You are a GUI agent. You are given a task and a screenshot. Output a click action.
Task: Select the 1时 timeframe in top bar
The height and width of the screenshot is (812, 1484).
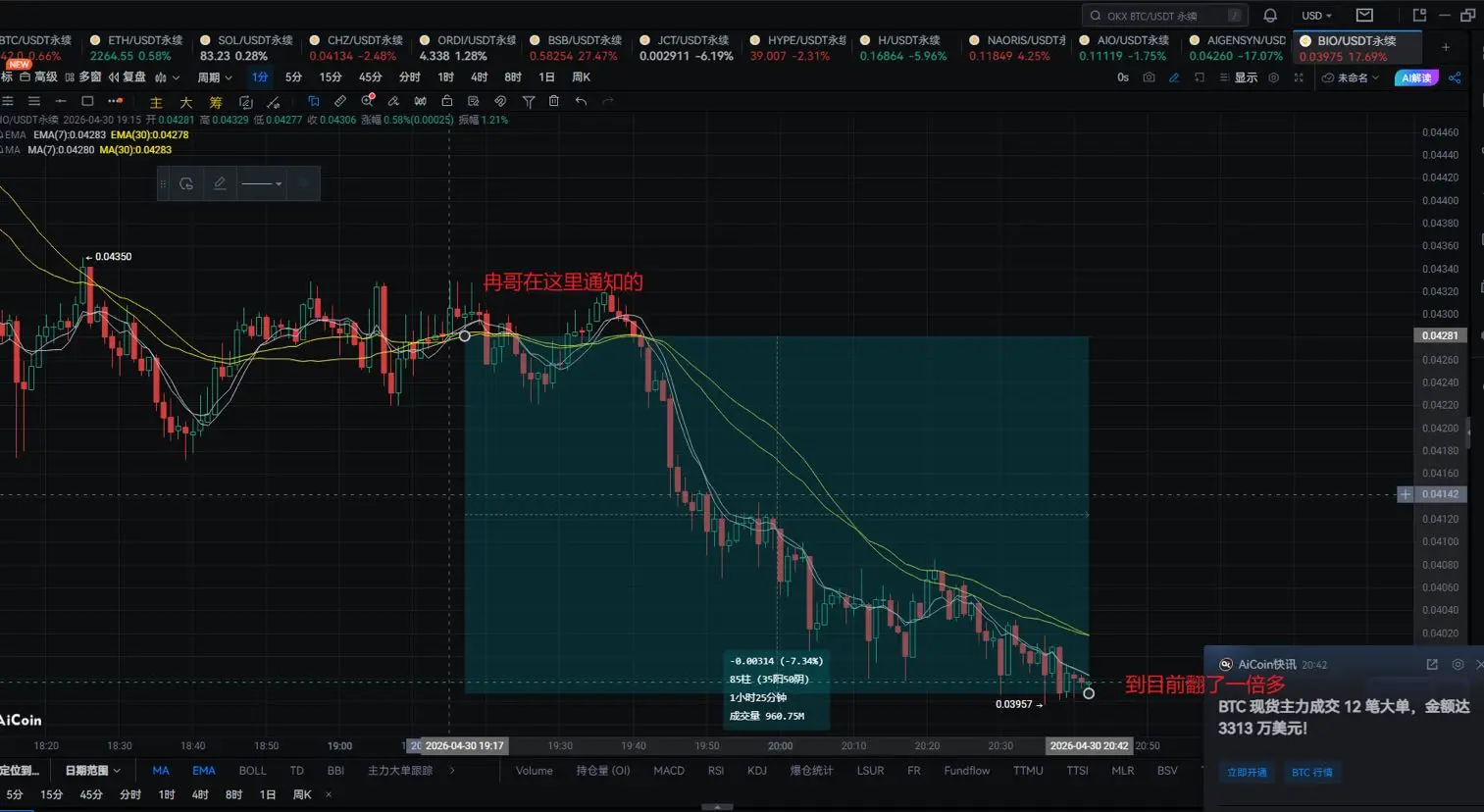[x=446, y=77]
